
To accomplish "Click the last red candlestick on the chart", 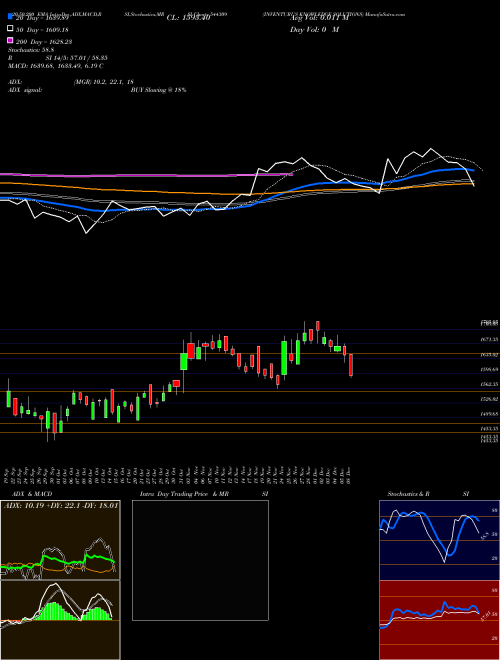I will (x=351, y=365).
